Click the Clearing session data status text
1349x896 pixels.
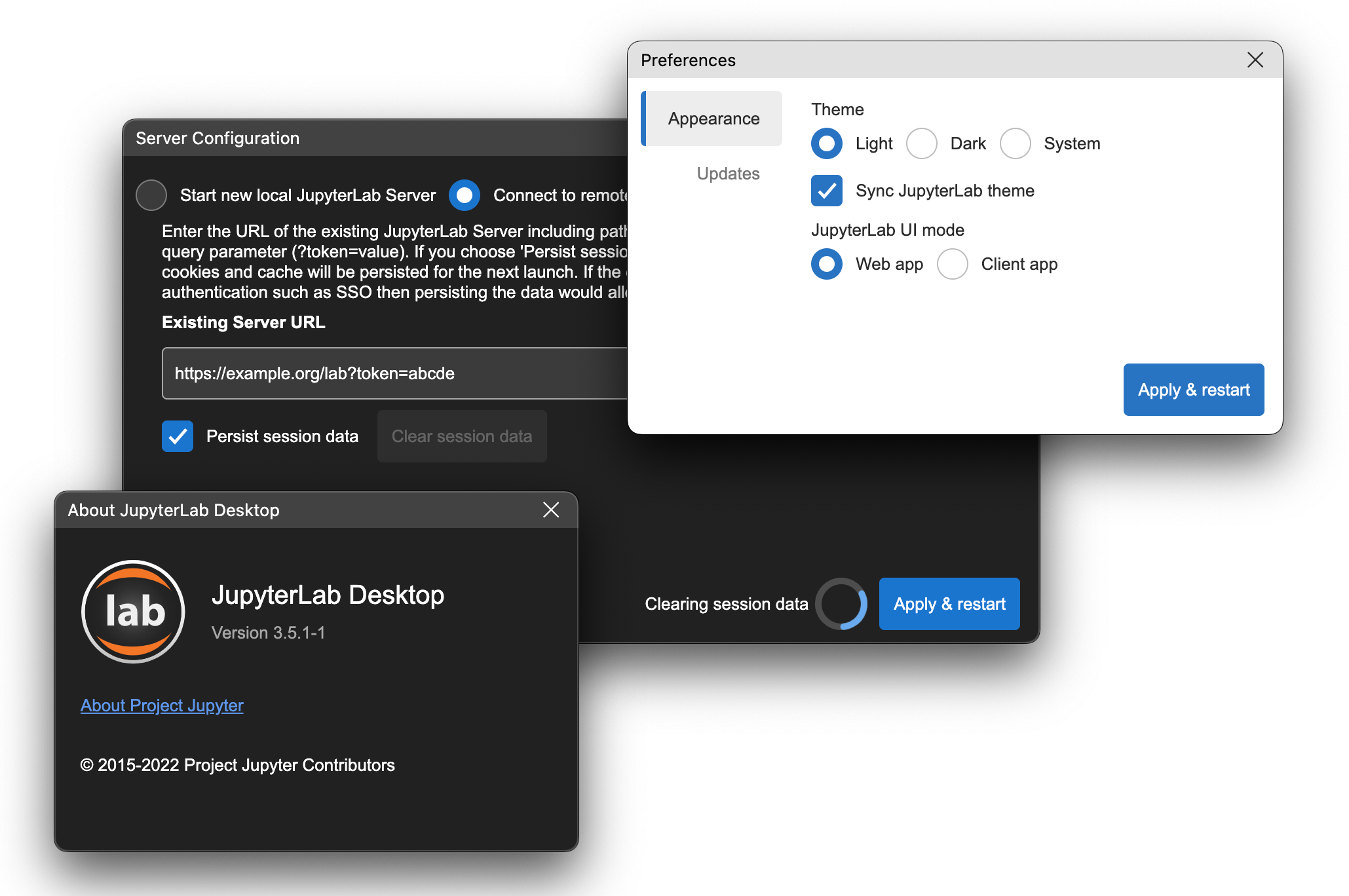tap(727, 604)
